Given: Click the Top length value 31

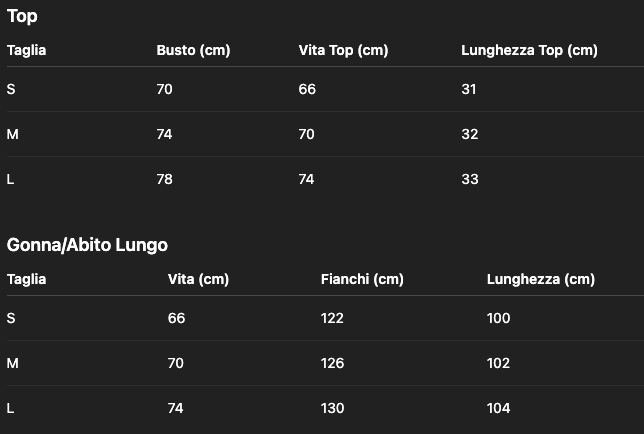Looking at the screenshot, I should 469,89.
